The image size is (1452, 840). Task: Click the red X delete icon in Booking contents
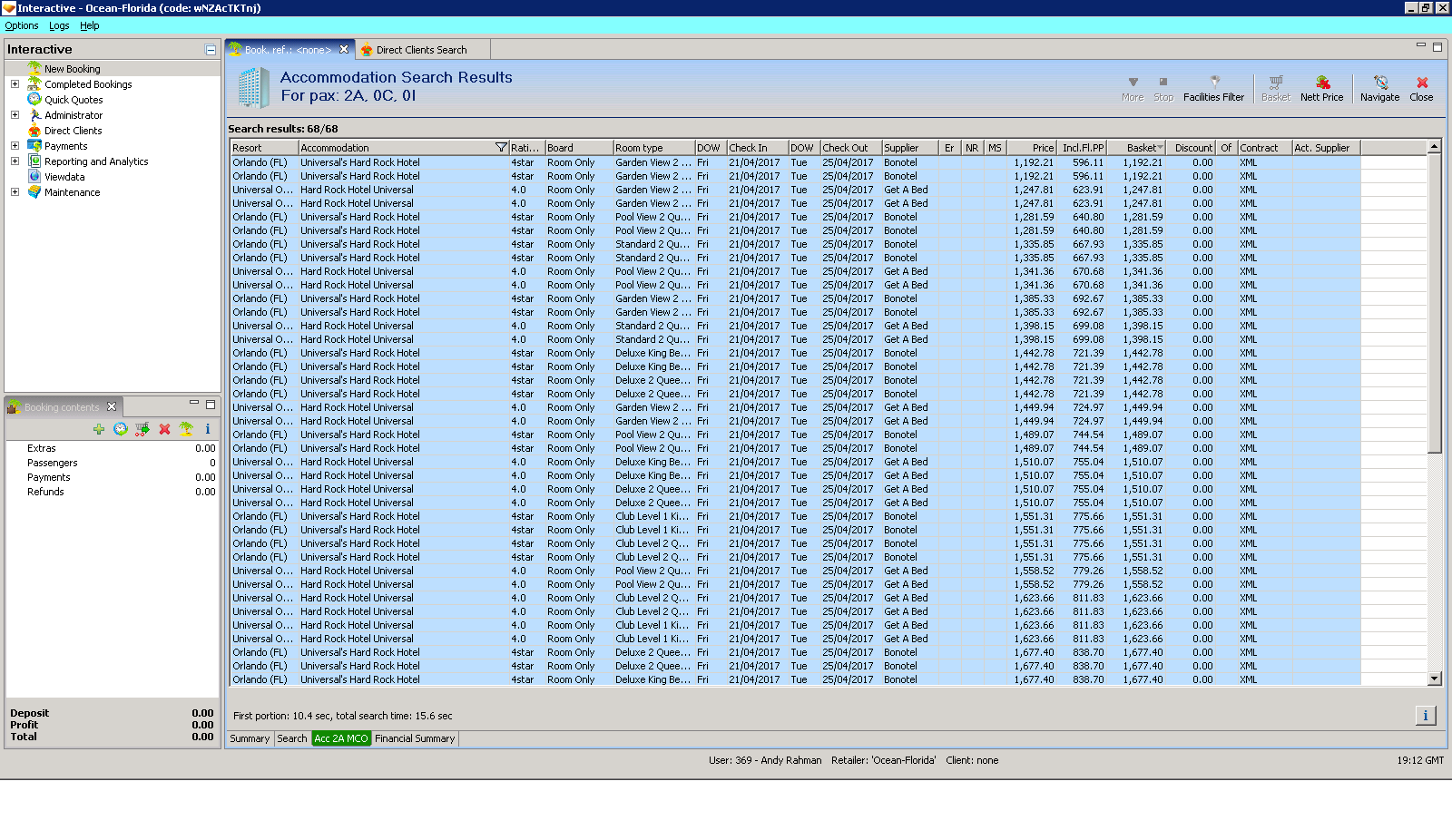(x=164, y=429)
